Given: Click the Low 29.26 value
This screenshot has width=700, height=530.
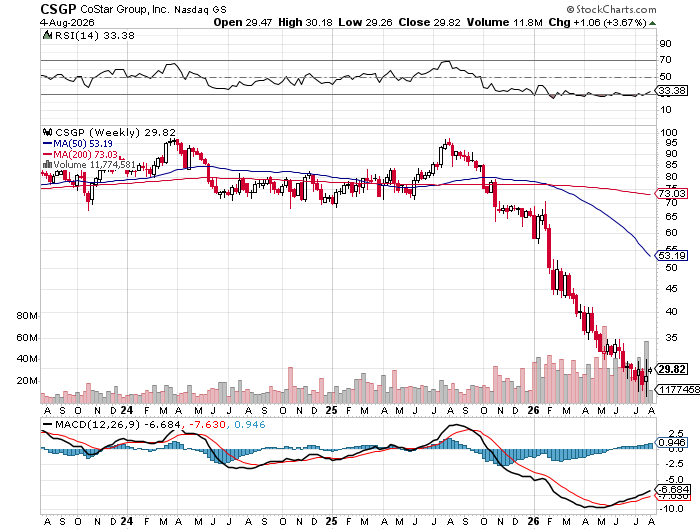Looking at the screenshot, I should [x=365, y=22].
